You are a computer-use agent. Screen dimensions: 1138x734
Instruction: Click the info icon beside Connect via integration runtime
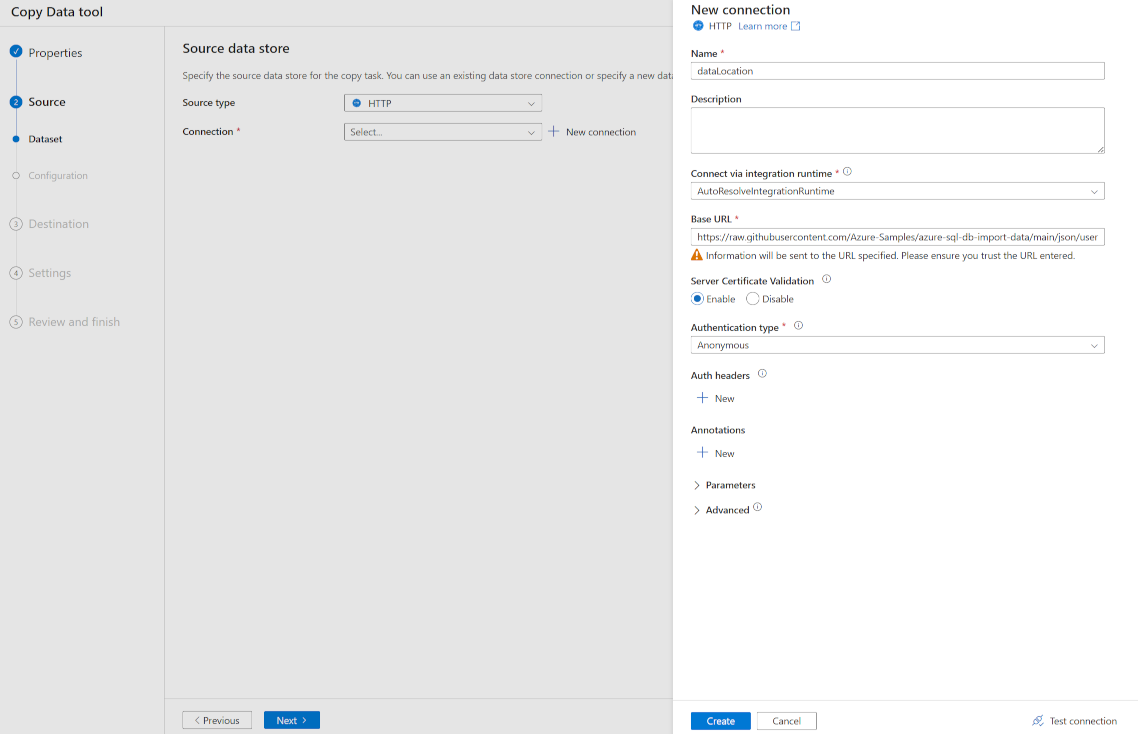pyautogui.click(x=846, y=170)
